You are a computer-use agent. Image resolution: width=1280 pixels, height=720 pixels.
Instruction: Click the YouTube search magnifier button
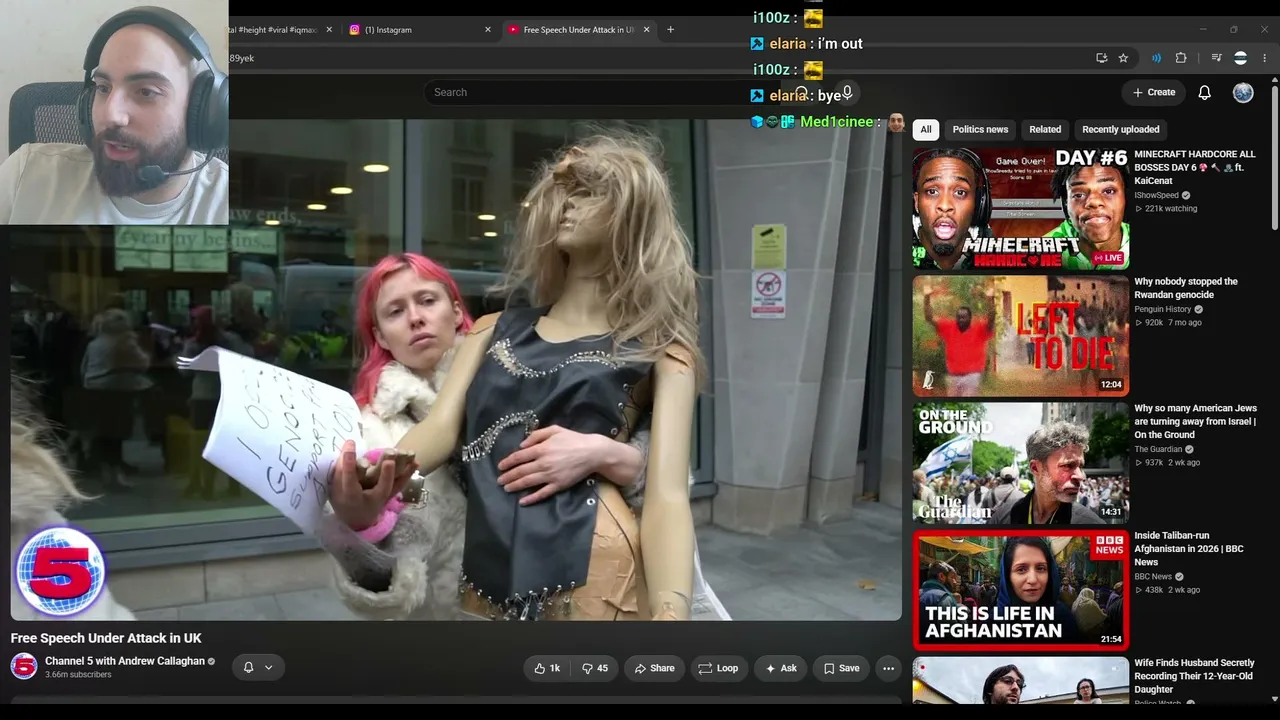tap(801, 92)
